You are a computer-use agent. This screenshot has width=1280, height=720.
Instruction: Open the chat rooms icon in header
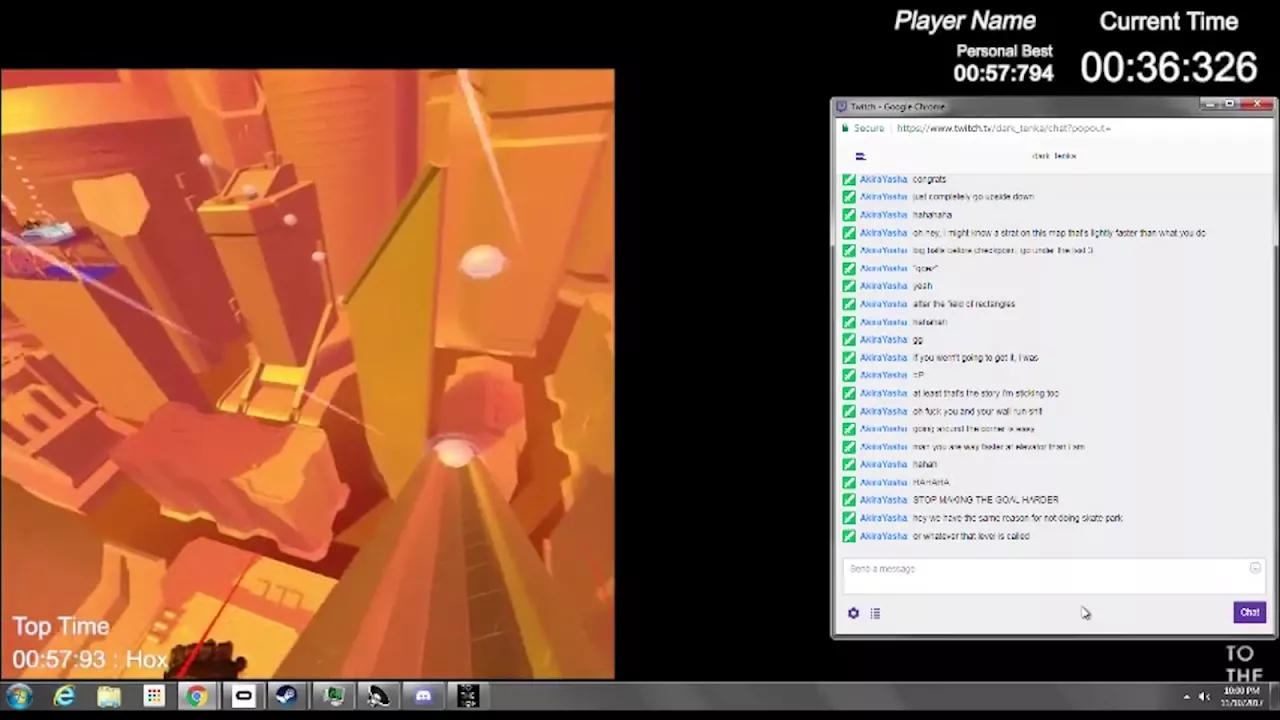860,156
